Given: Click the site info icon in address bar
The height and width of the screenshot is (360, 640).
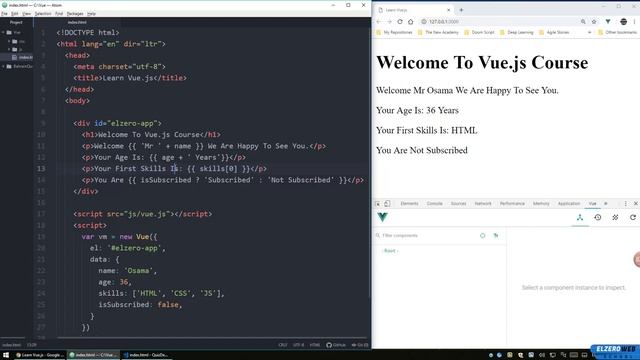Looking at the screenshot, I should [424, 22].
